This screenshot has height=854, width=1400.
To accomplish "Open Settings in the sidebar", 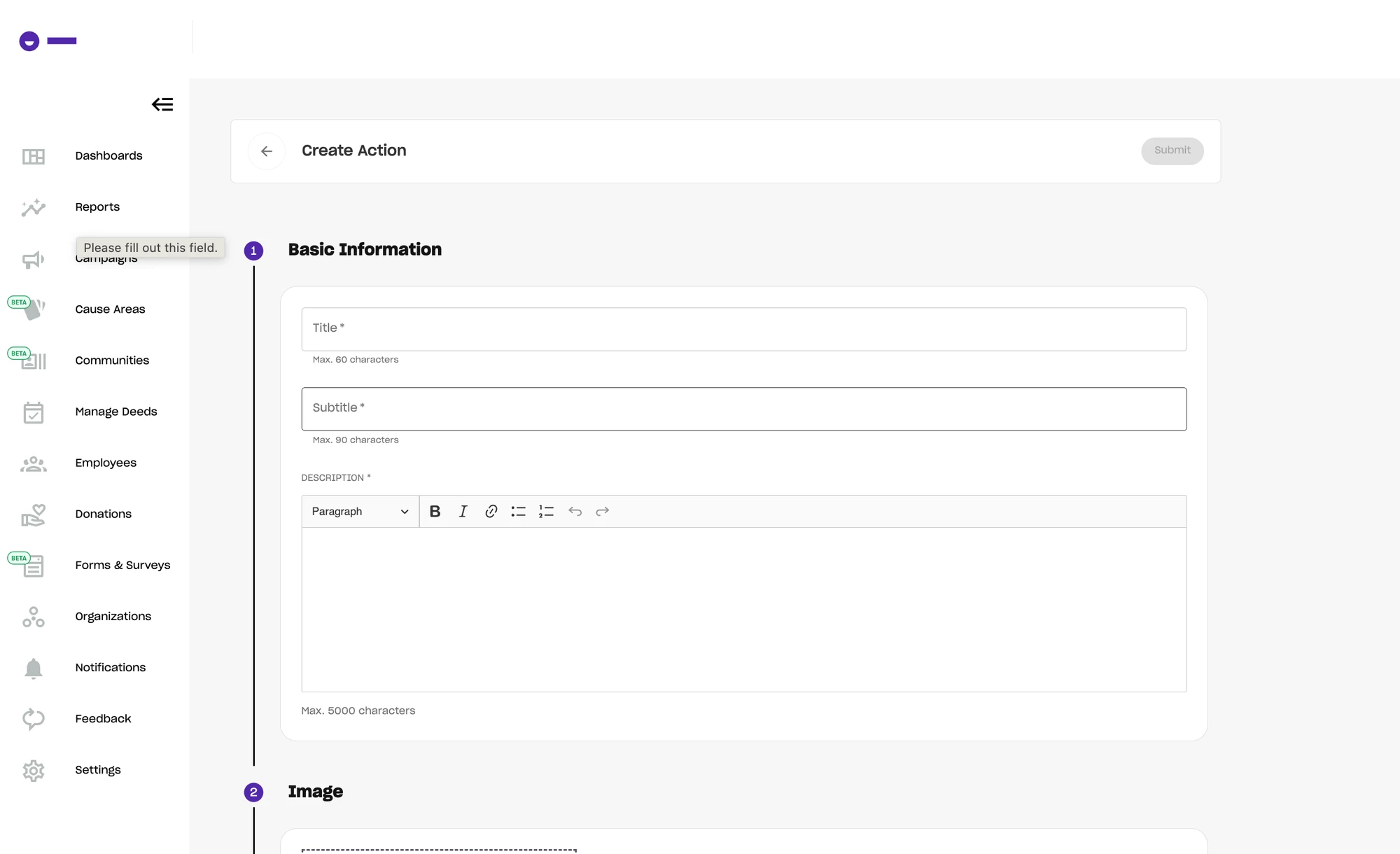I will coord(98,769).
